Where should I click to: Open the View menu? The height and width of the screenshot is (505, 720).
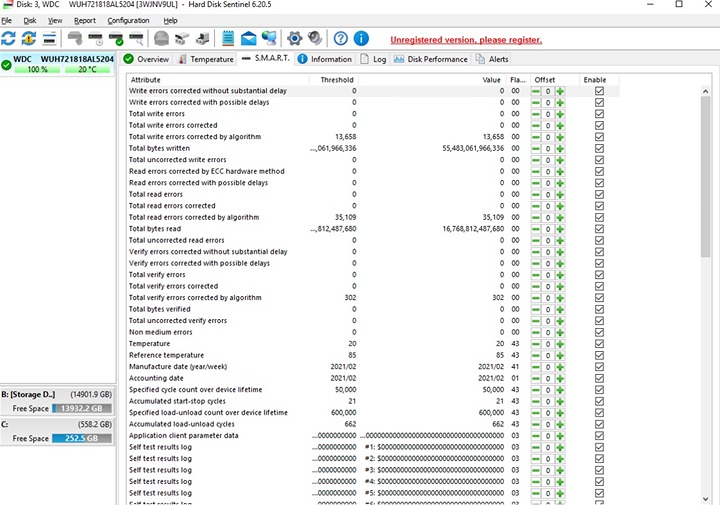55,21
